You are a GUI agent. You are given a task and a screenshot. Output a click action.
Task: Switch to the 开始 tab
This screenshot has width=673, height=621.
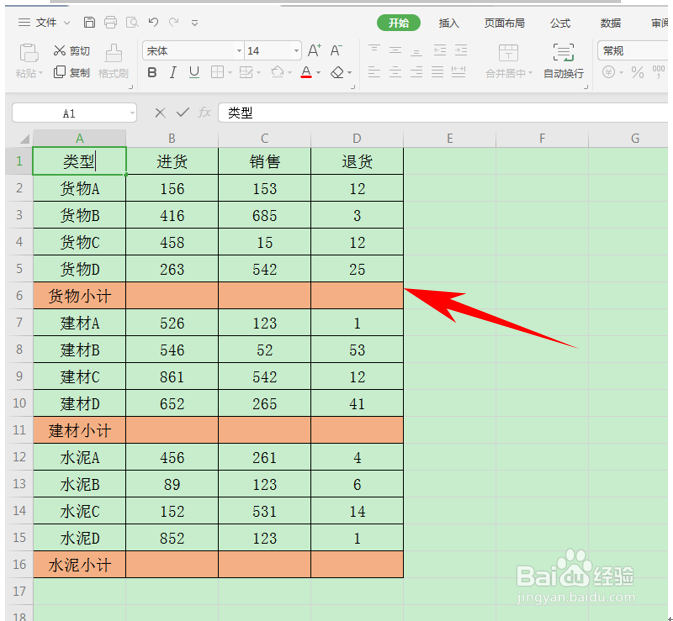click(398, 23)
